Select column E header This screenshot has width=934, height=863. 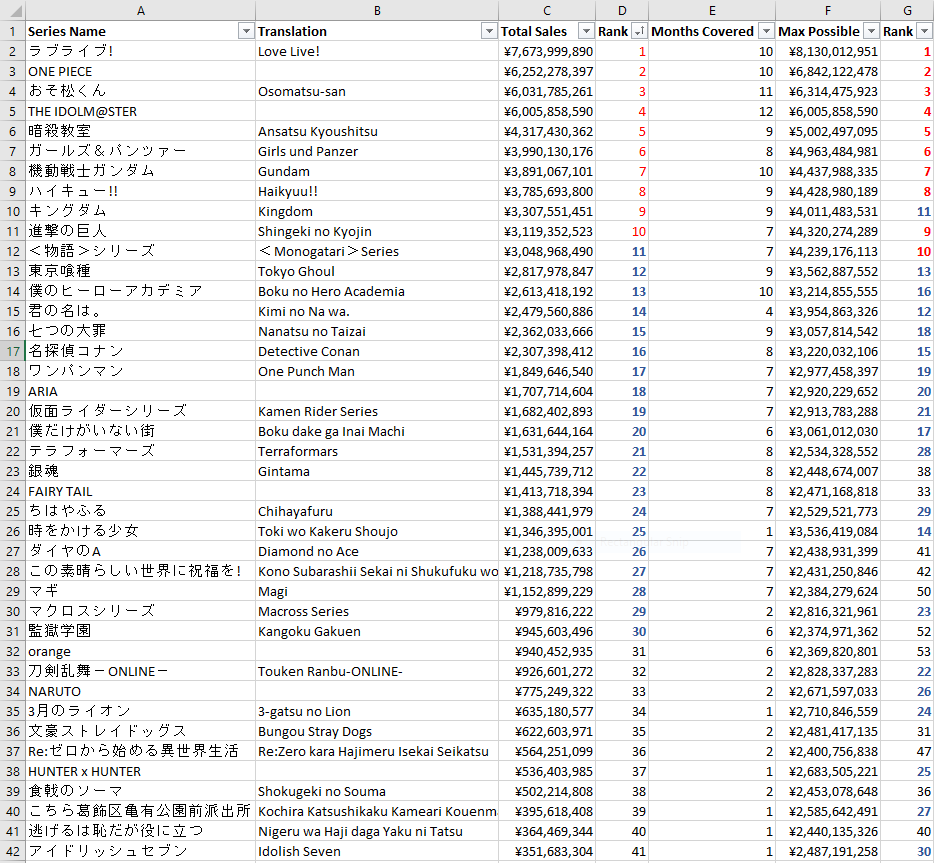coord(711,10)
